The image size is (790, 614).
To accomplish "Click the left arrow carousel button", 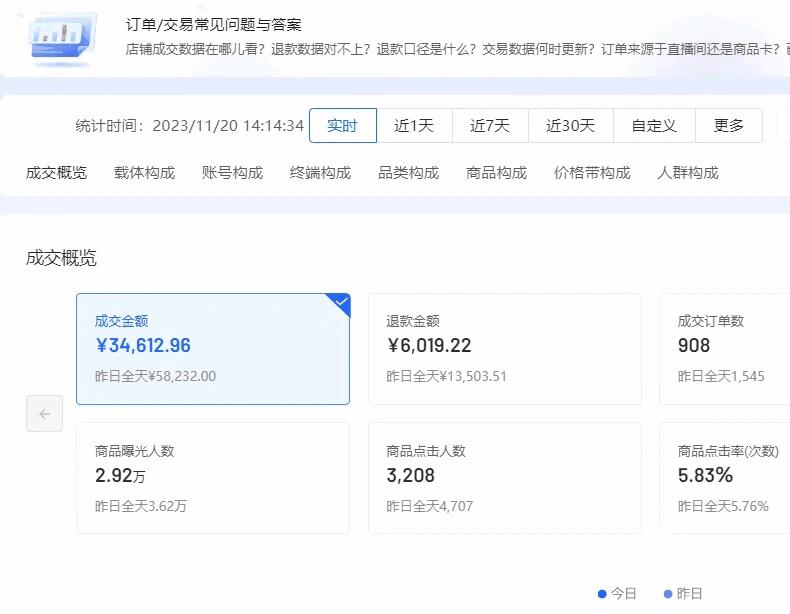I will coord(44,414).
